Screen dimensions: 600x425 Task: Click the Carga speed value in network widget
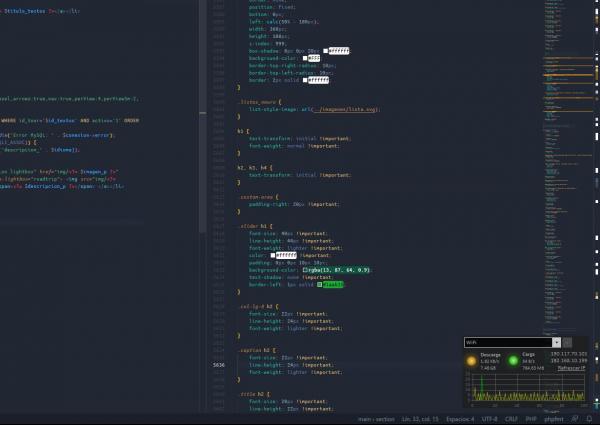tap(528, 361)
